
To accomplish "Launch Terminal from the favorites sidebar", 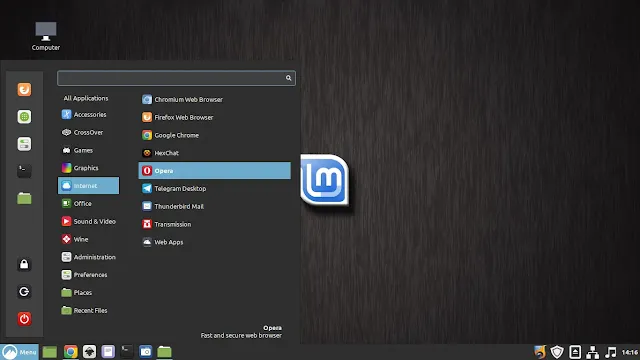I will pyautogui.click(x=24, y=171).
